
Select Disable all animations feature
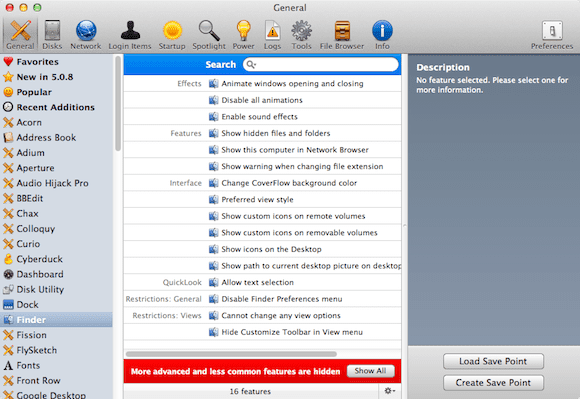point(262,100)
